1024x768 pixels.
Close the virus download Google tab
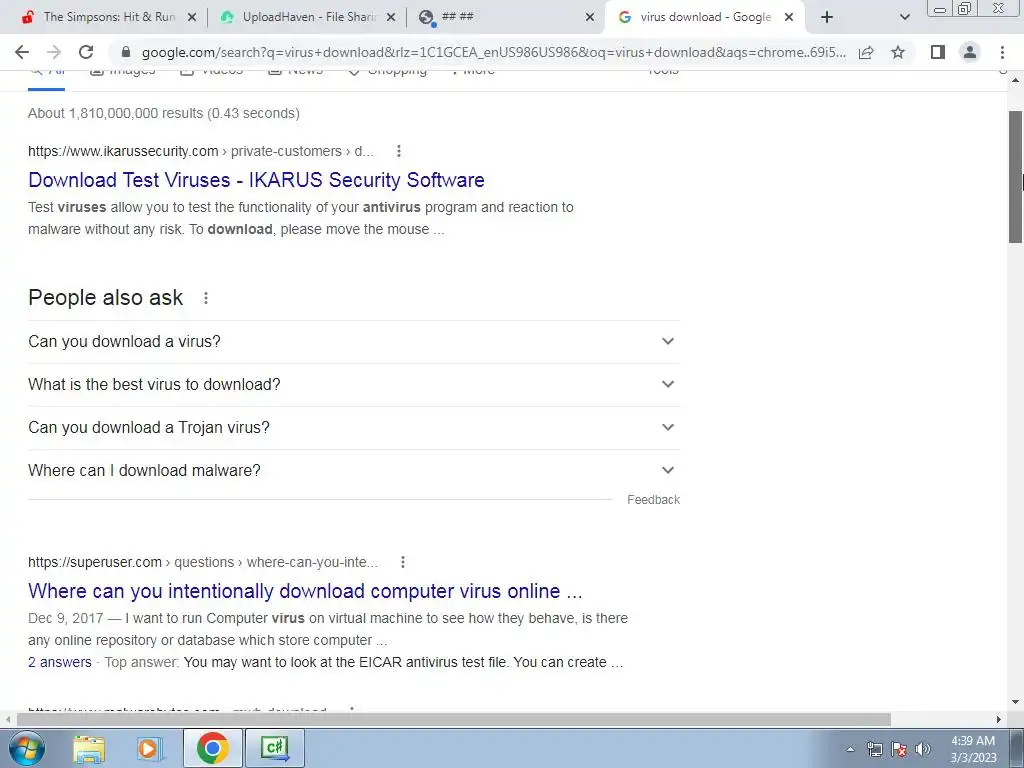point(789,17)
